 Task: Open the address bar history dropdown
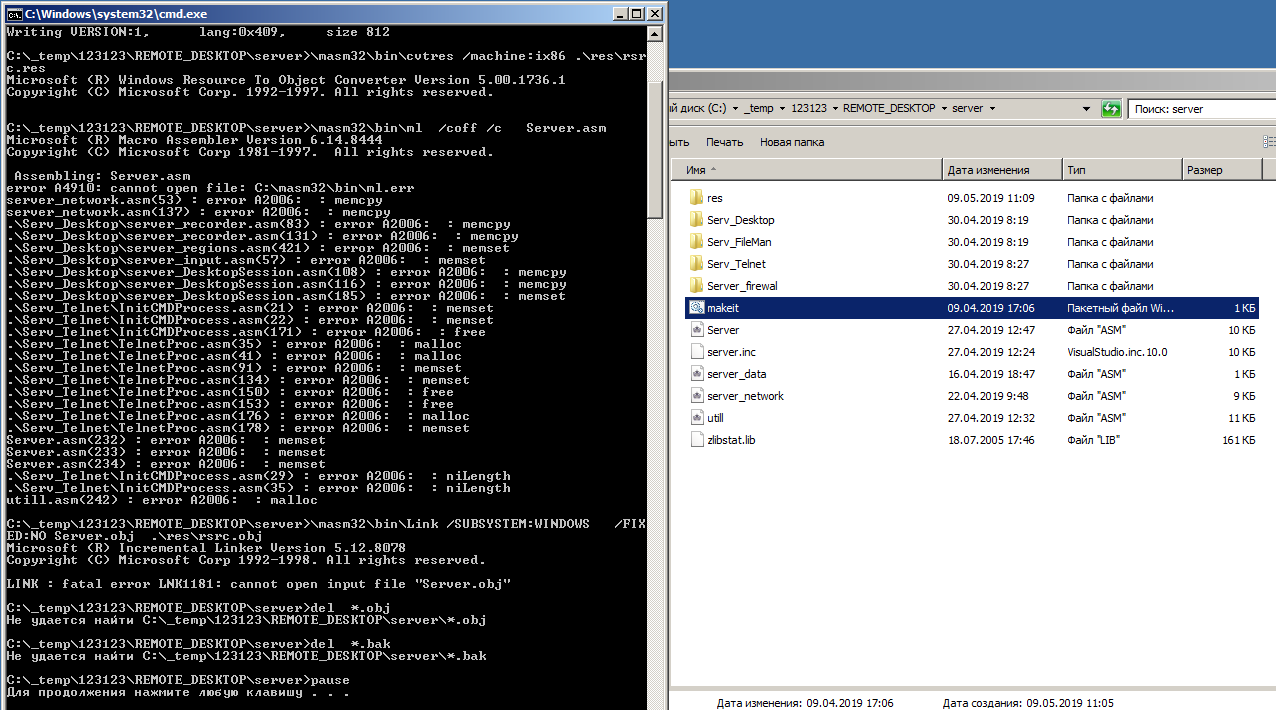[x=1087, y=109]
